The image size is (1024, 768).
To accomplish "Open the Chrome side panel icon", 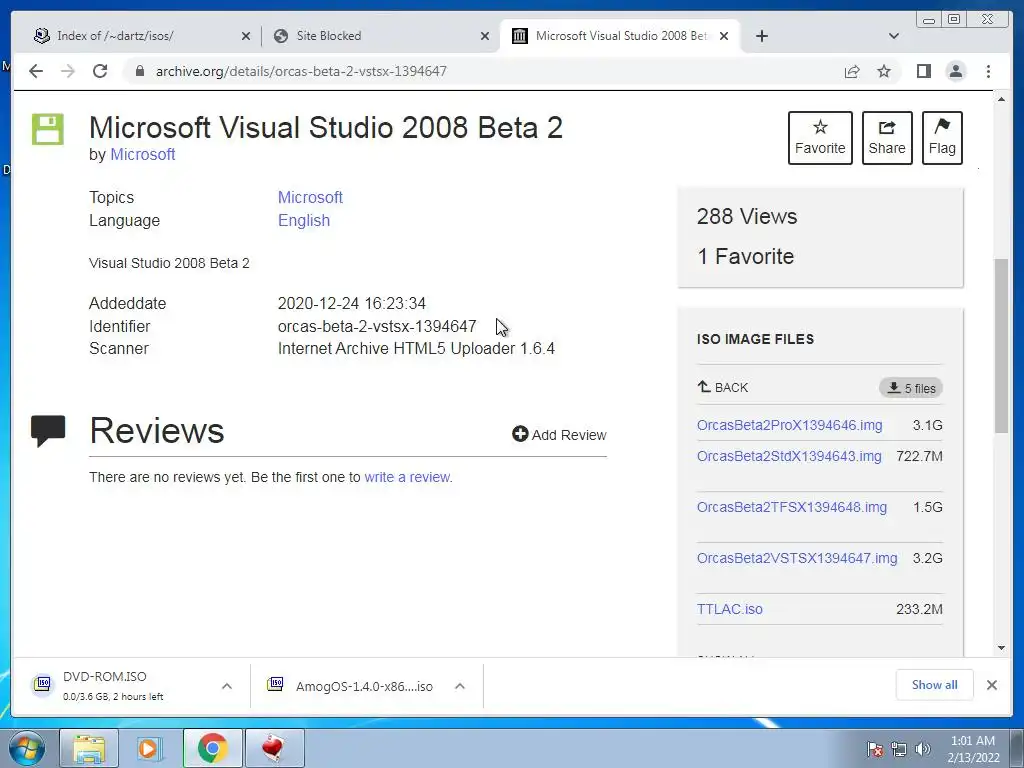I will coord(923,71).
